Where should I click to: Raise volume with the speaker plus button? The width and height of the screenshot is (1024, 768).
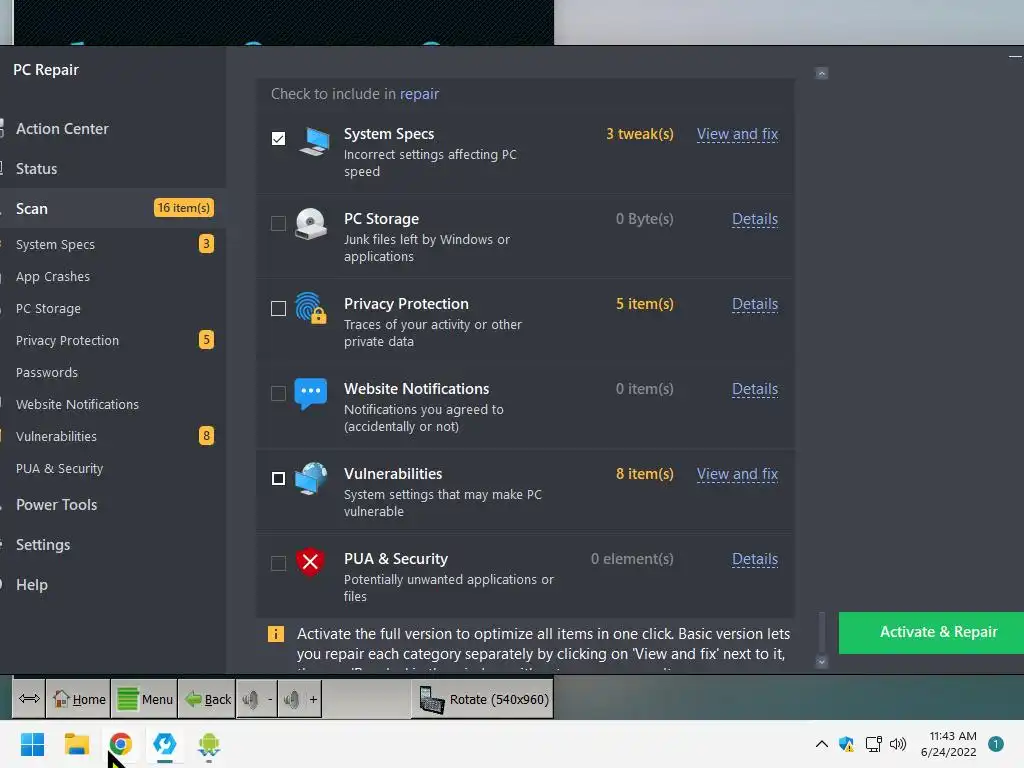tap(300, 699)
